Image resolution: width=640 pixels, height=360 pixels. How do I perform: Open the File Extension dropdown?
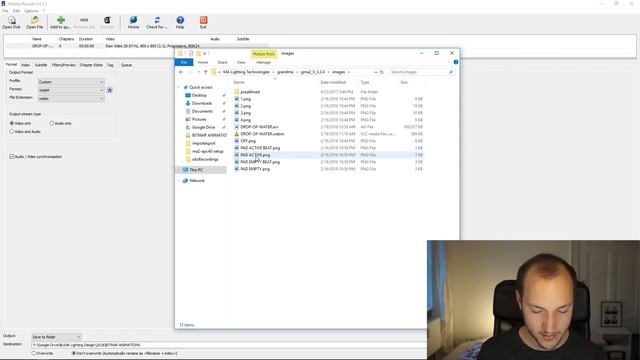71,98
